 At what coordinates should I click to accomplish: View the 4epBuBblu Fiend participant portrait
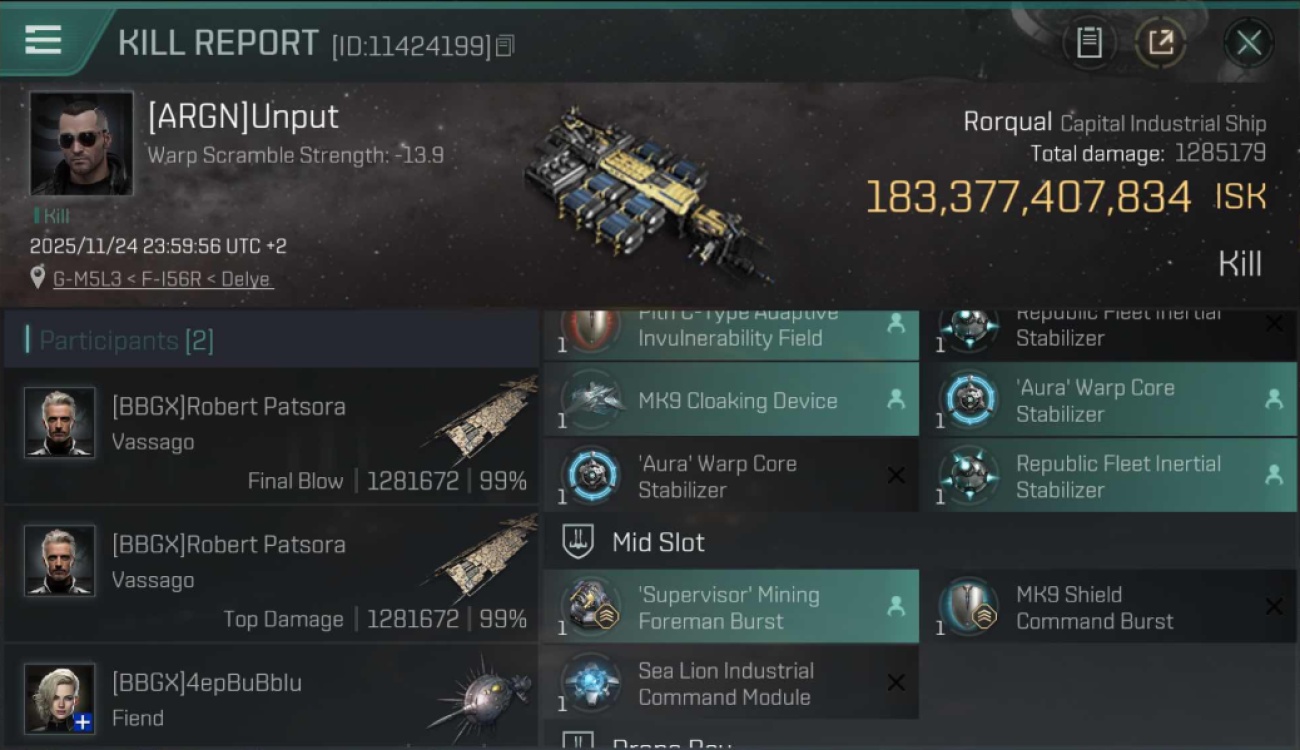click(x=60, y=698)
